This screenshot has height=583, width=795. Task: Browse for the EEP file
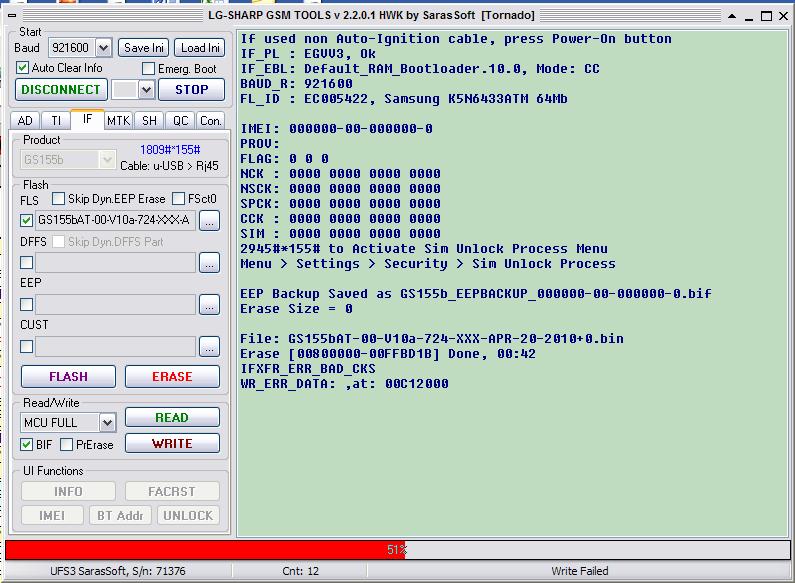(x=209, y=305)
